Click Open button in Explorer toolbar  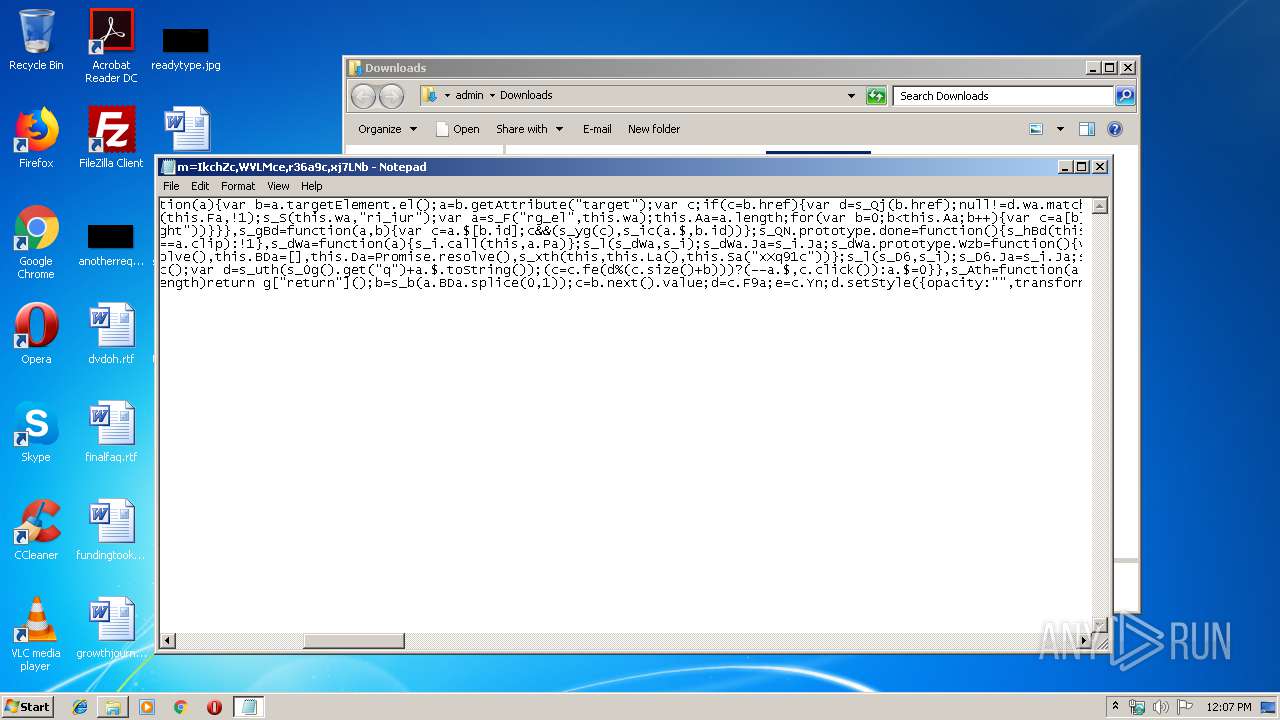pyautogui.click(x=458, y=129)
